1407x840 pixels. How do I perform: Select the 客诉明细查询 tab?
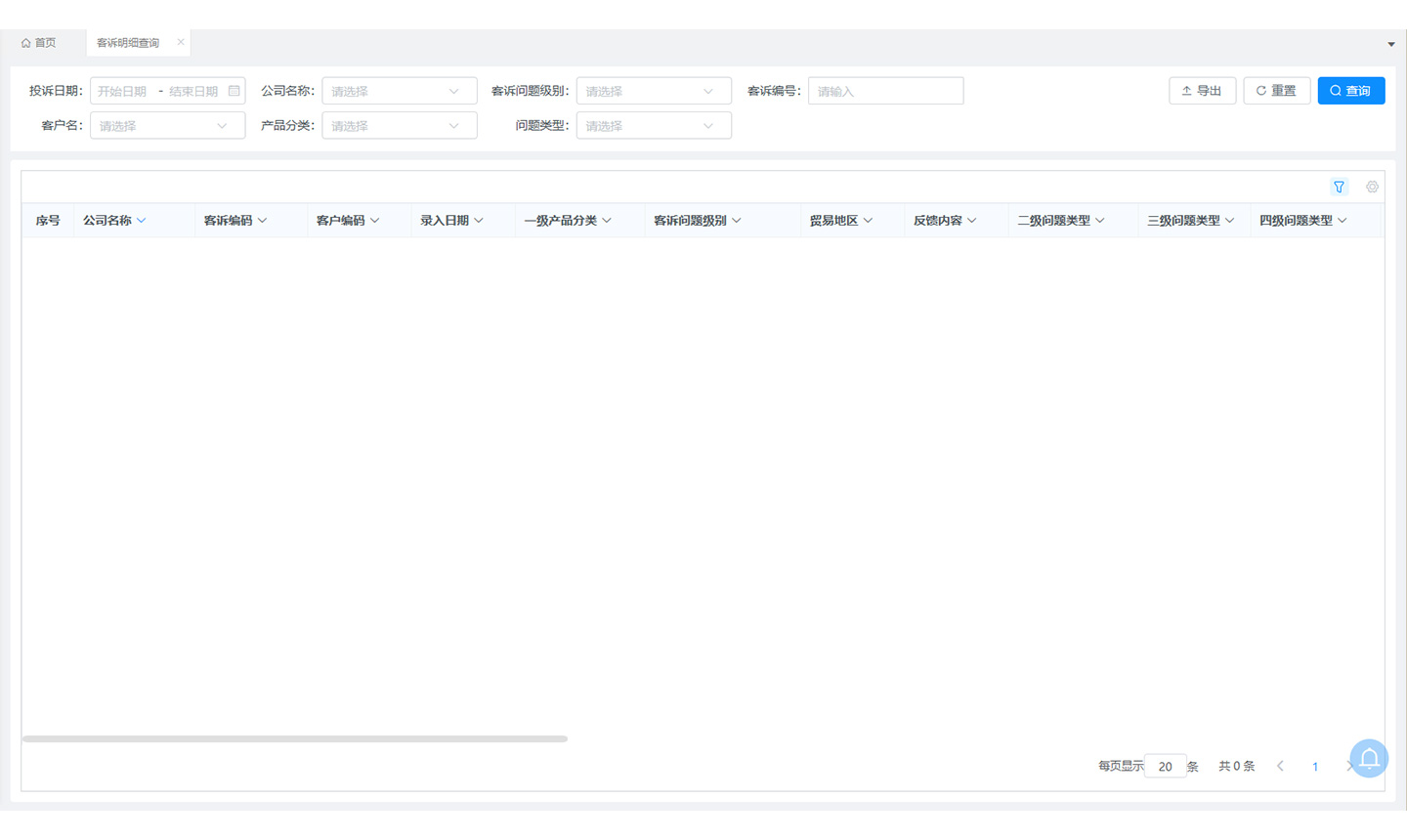coord(127,43)
